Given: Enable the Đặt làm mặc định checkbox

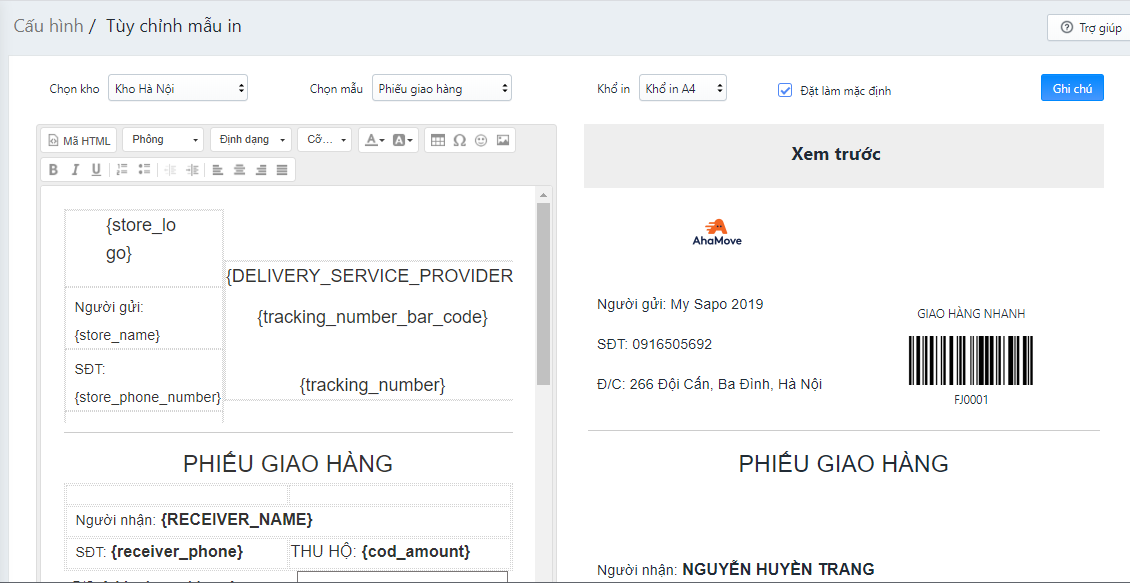Looking at the screenshot, I should pos(785,90).
